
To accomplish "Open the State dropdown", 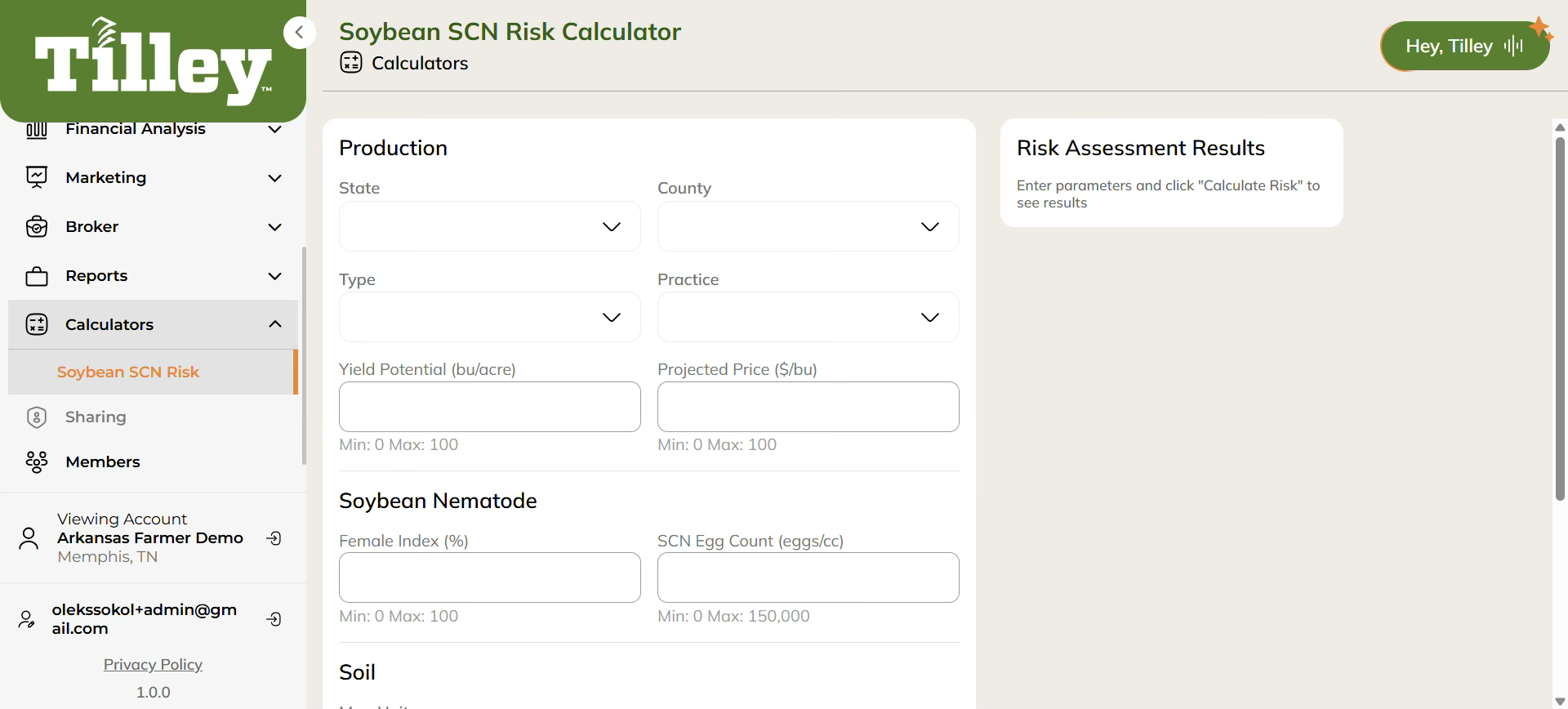I will (x=490, y=226).
